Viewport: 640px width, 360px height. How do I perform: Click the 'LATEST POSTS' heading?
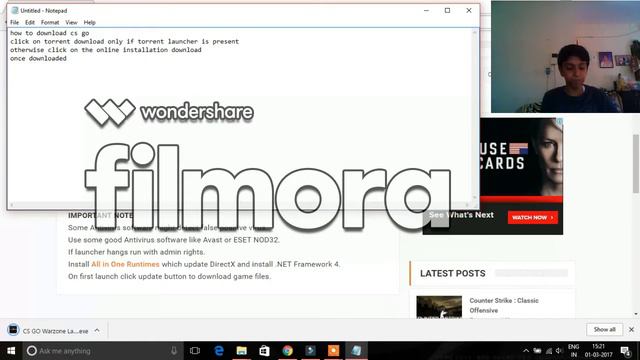tap(453, 273)
